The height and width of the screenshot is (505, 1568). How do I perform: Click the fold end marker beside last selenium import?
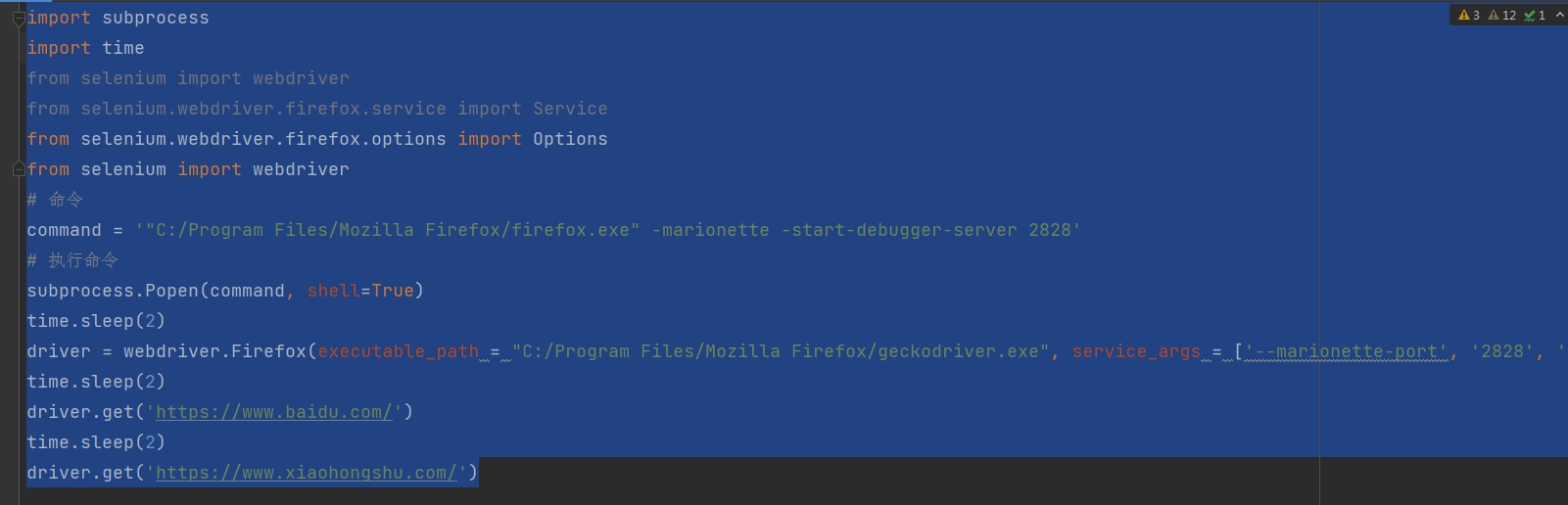(18, 169)
